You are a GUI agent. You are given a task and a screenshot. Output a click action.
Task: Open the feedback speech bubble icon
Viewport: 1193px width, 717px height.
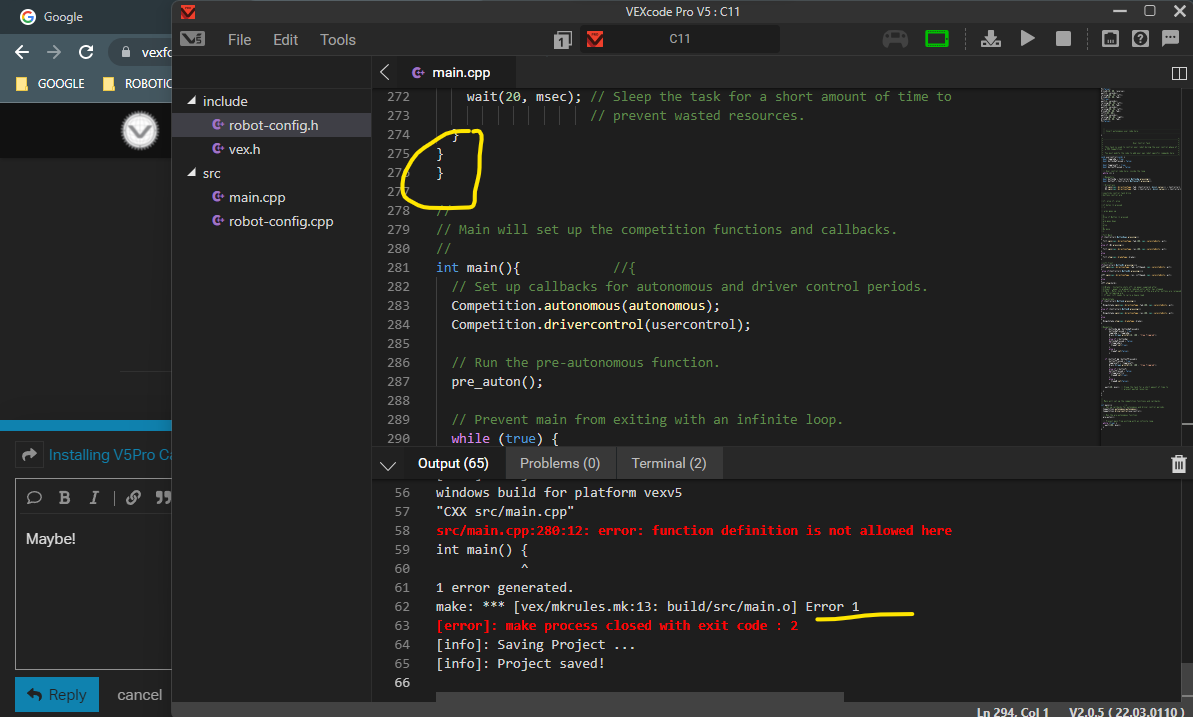[x=1170, y=39]
